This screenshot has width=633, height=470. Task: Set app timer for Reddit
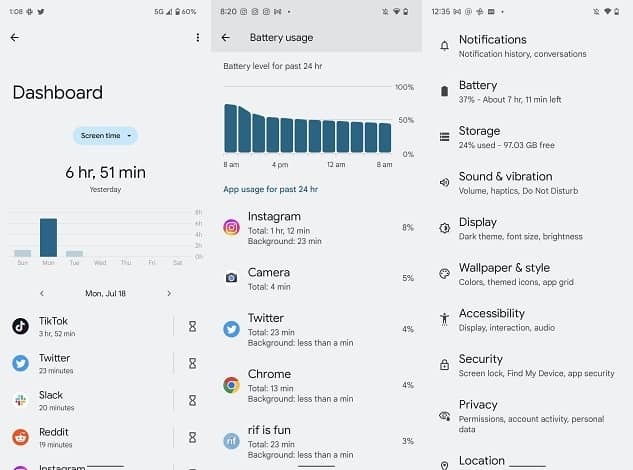click(x=193, y=437)
